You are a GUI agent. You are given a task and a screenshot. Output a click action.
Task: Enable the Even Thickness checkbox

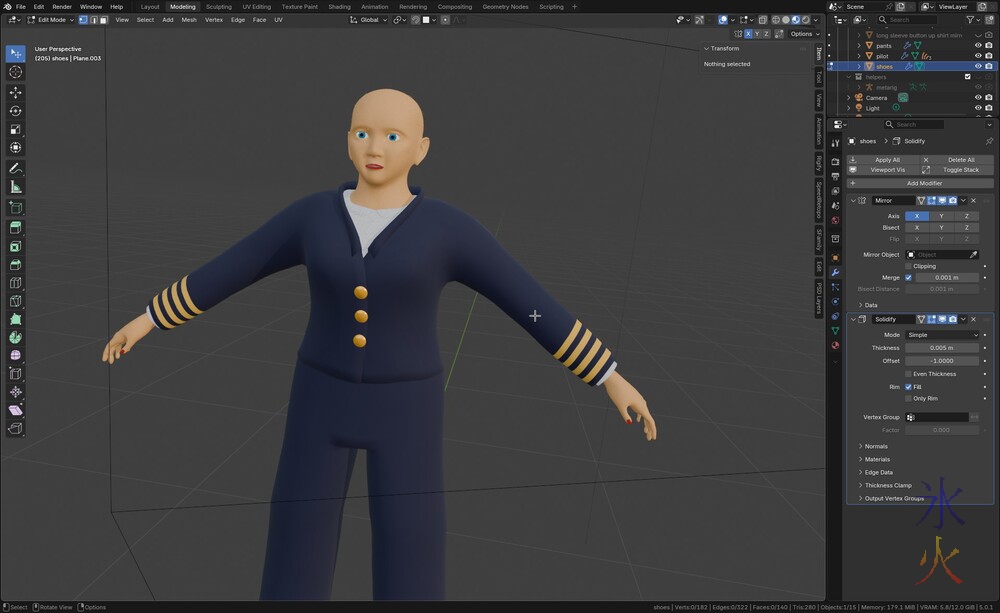click(908, 374)
